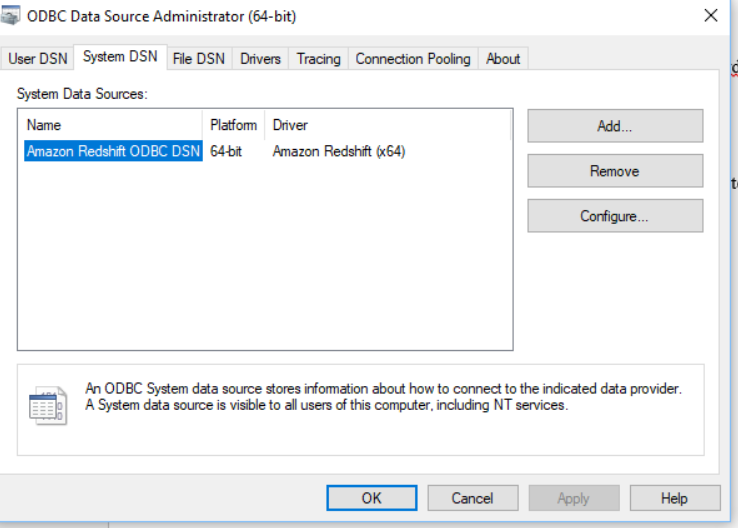Click the ODBC title bar app icon
The image size is (738, 528).
click(x=10, y=16)
